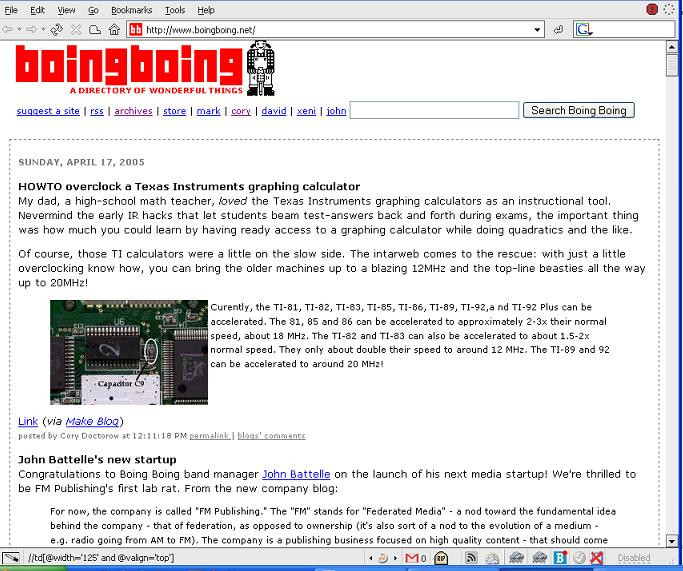Click the blue B status bar icon
Screen dimensions: 683x571
coord(560,557)
